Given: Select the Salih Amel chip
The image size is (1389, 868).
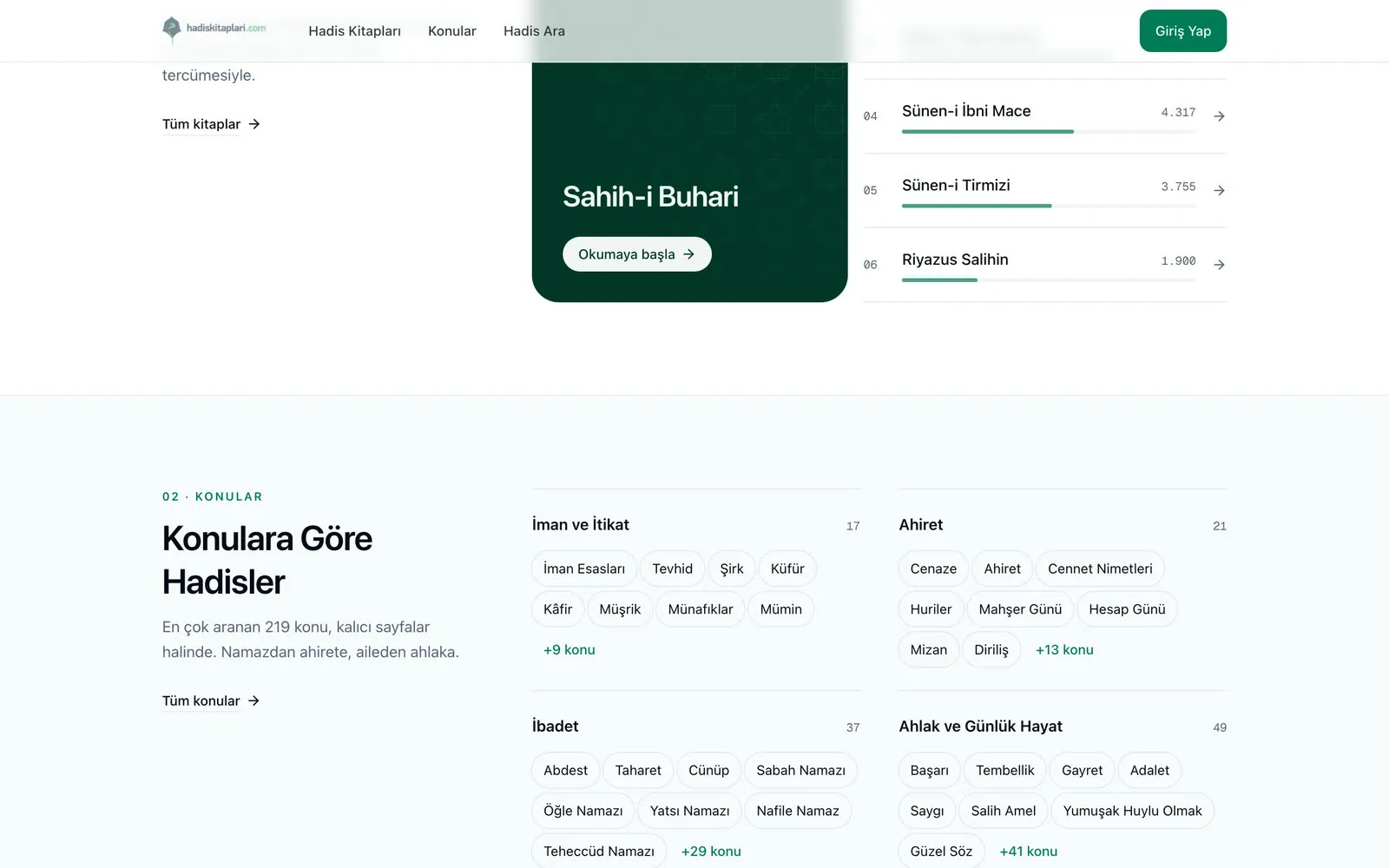Looking at the screenshot, I should pos(1004,811).
